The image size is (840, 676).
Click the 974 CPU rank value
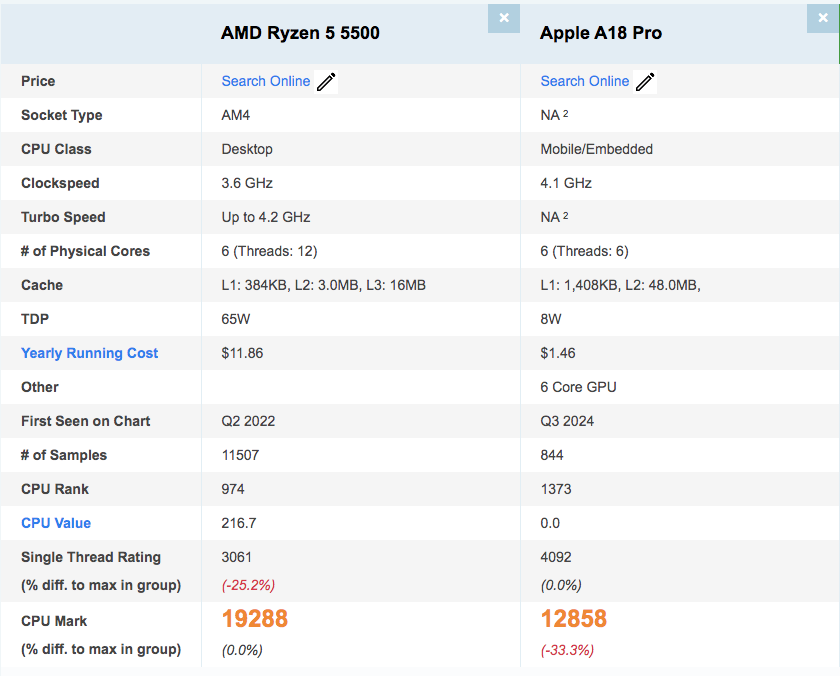pos(233,490)
